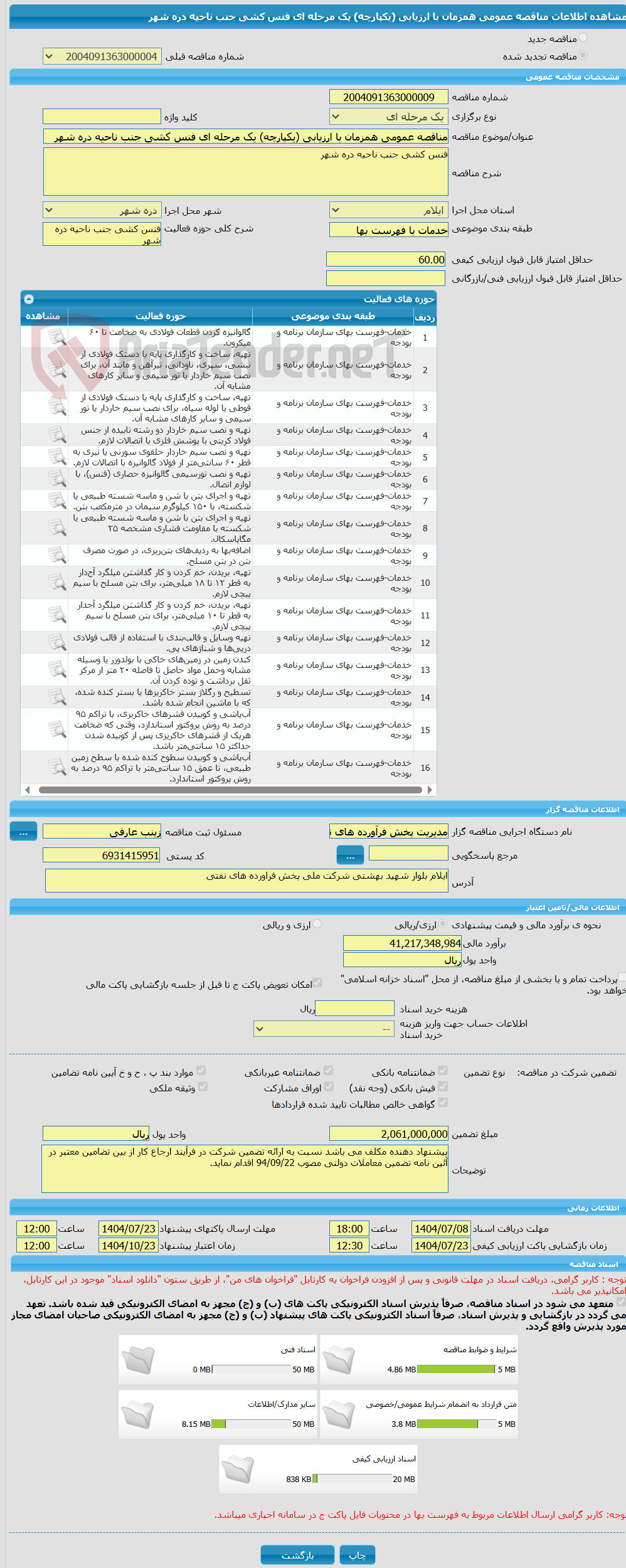
Task: Open view icon for activity row 9
Action: (x=57, y=555)
